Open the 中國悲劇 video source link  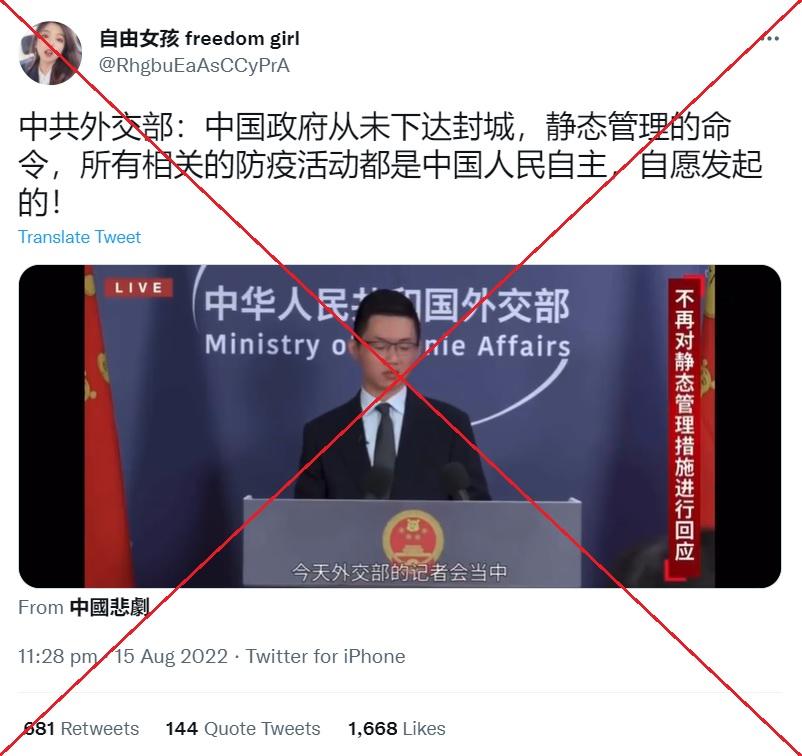point(109,607)
